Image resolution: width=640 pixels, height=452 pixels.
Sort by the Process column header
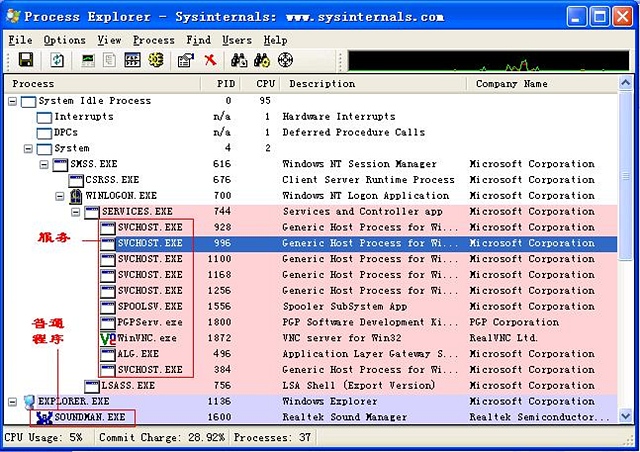[x=102, y=84]
